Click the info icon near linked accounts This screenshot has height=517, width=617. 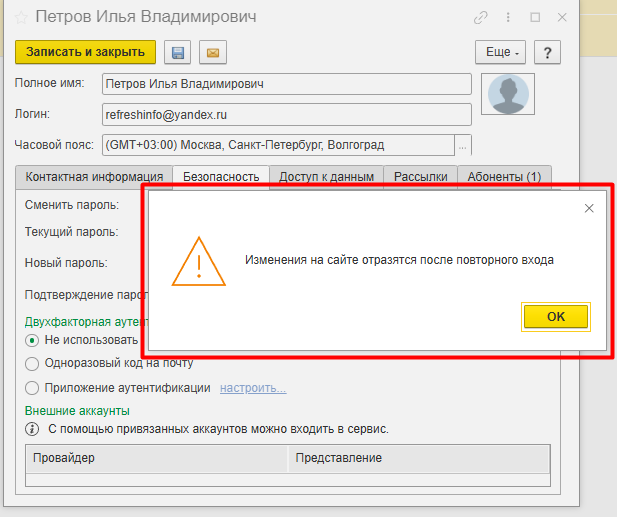point(32,429)
